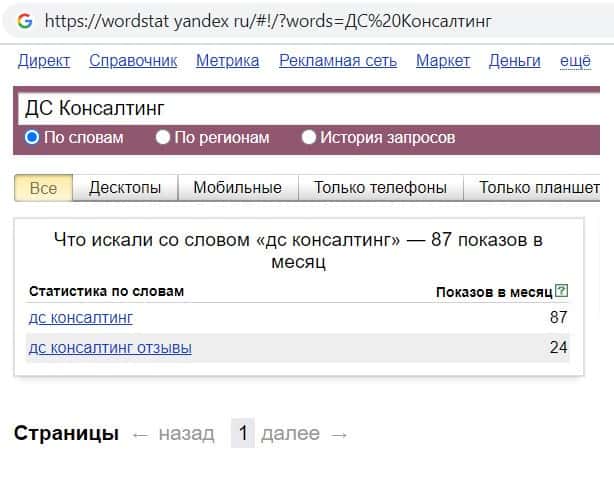Open the Маркет link
The height and width of the screenshot is (483, 614).
pyautogui.click(x=443, y=61)
